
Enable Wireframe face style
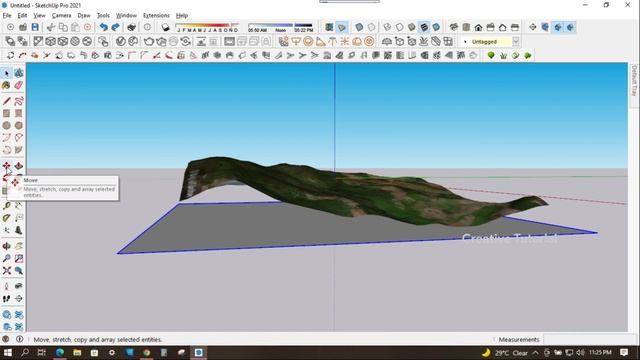[x=387, y=27]
